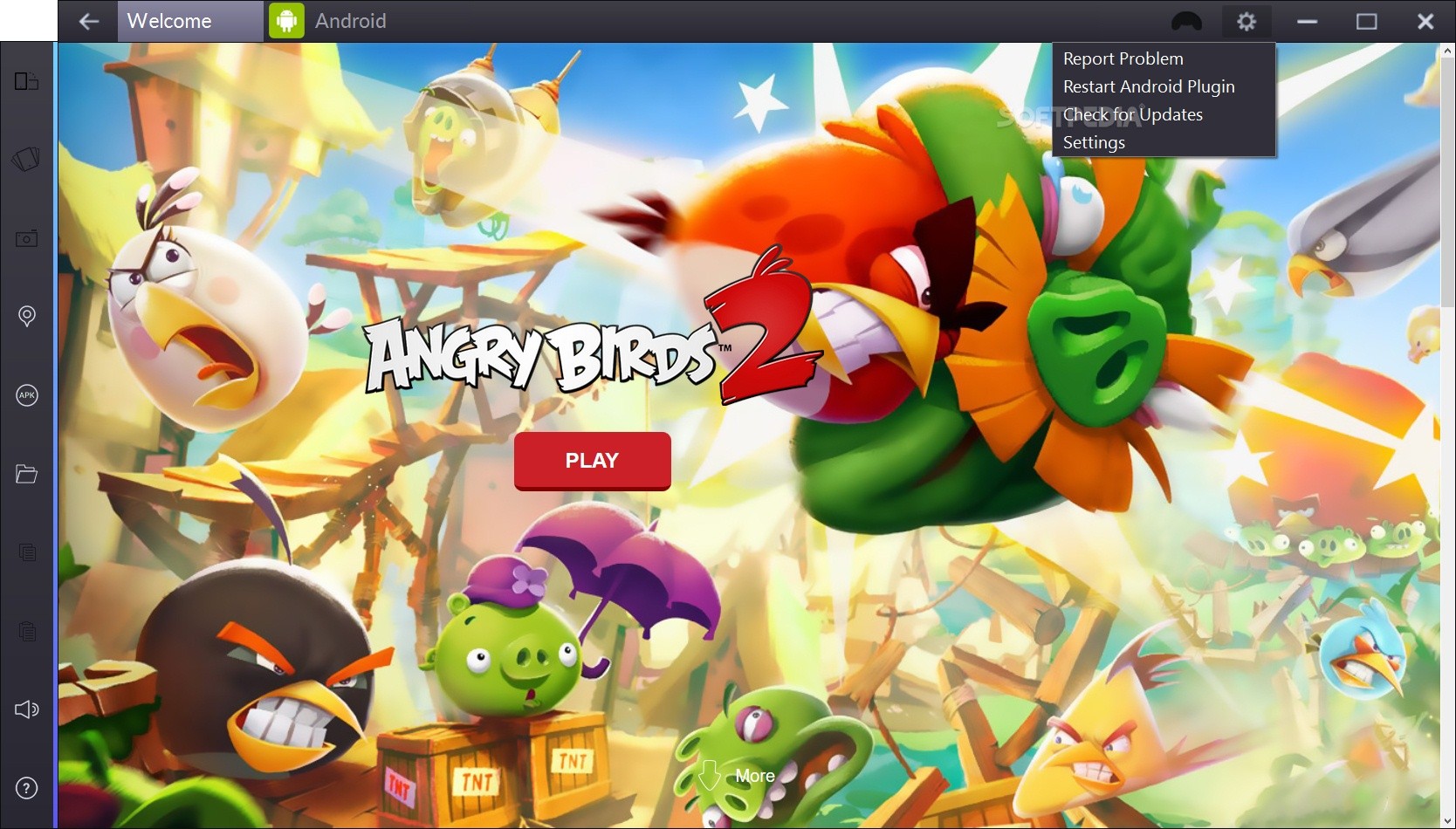Minimize the BlueStacks window

[x=1307, y=21]
